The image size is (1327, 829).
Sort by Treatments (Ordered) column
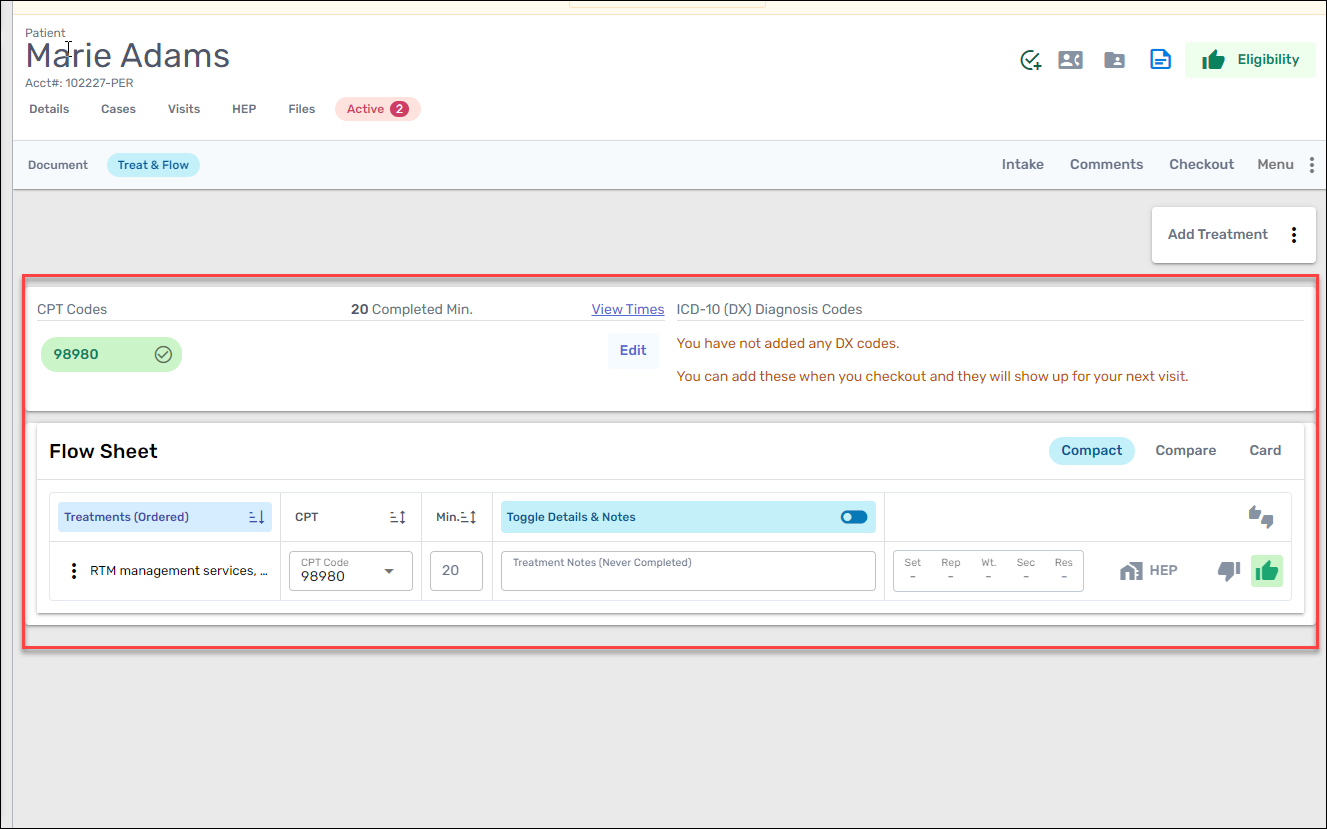tap(256, 517)
